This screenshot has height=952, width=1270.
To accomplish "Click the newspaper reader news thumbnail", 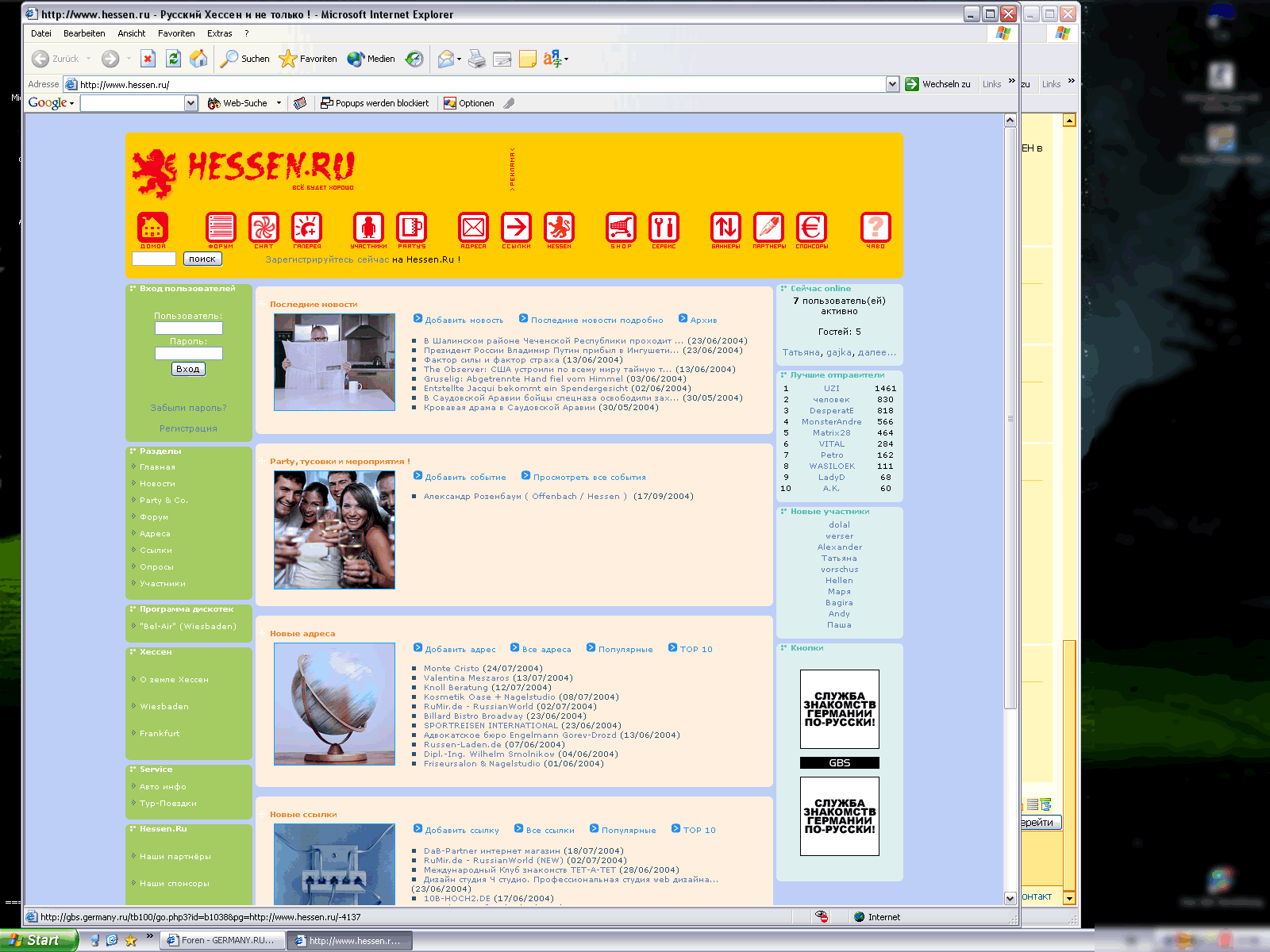I will click(x=334, y=362).
